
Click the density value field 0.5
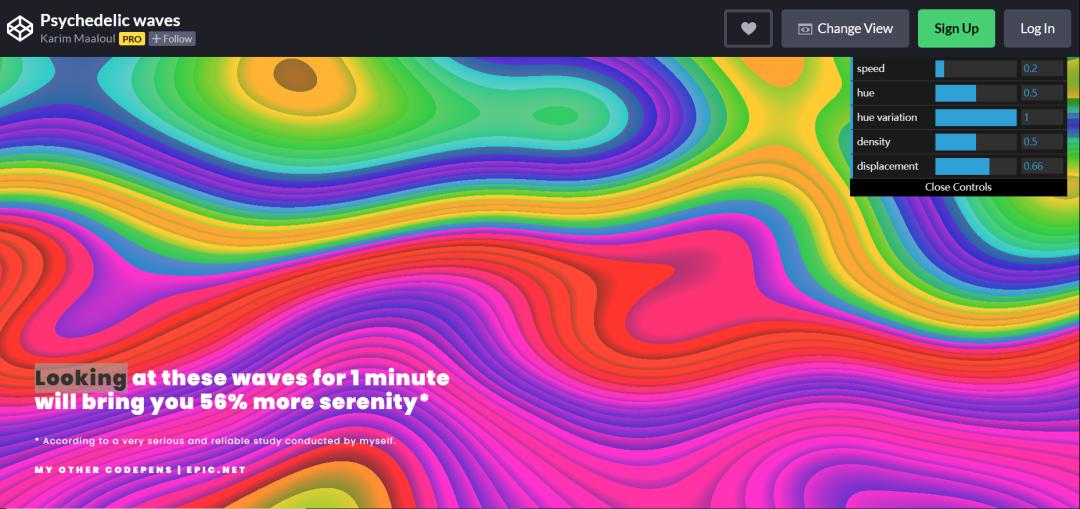[1041, 142]
